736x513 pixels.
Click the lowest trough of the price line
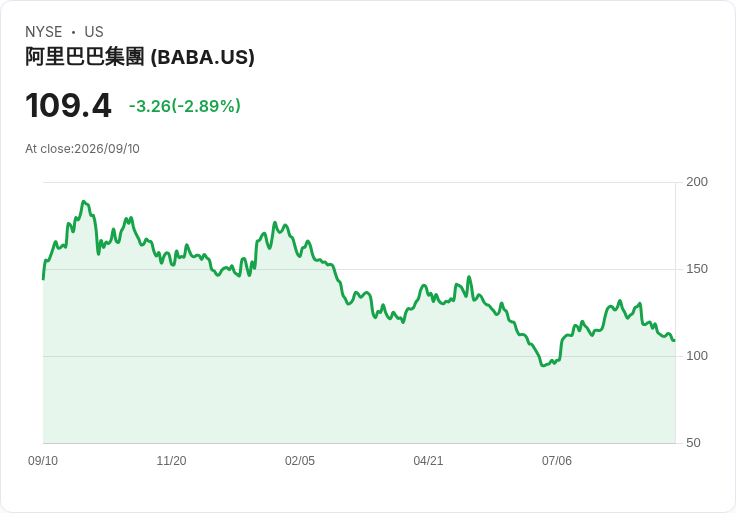(543, 365)
